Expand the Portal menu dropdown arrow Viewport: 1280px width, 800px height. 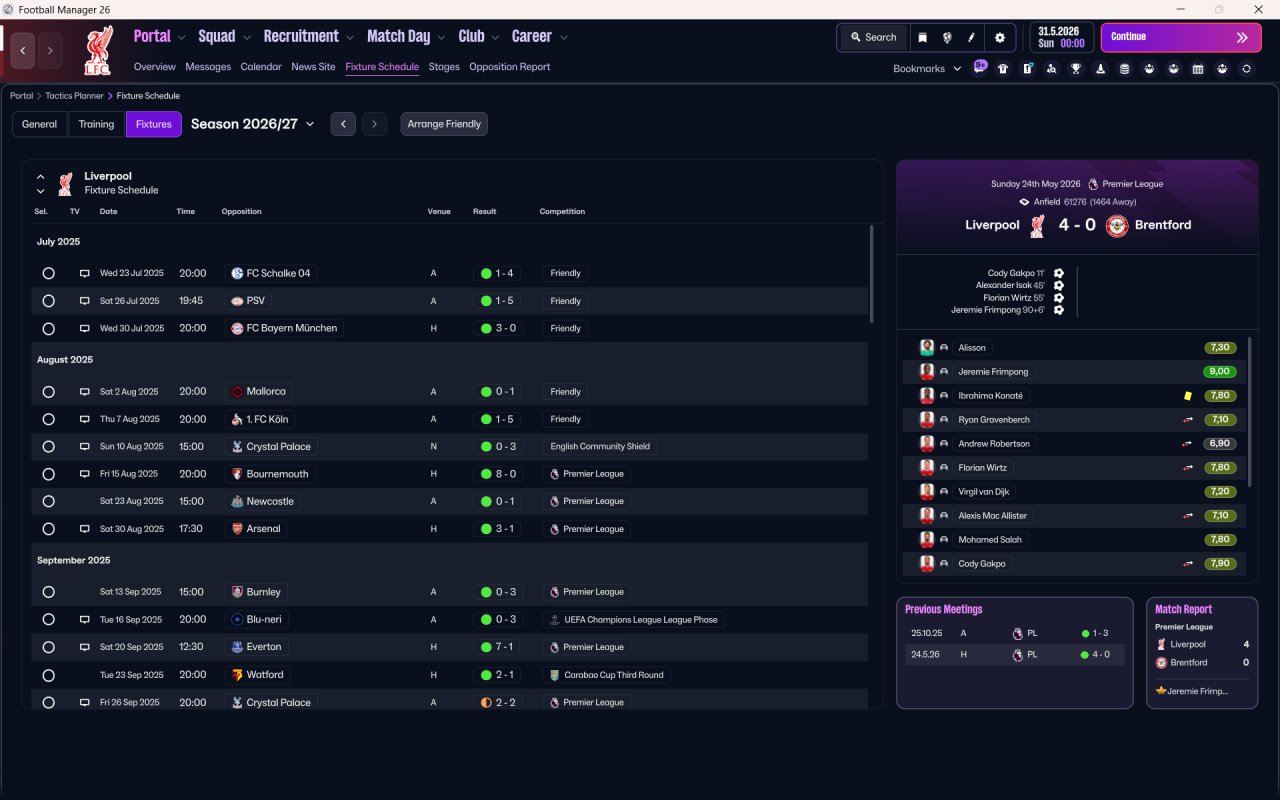(181, 38)
